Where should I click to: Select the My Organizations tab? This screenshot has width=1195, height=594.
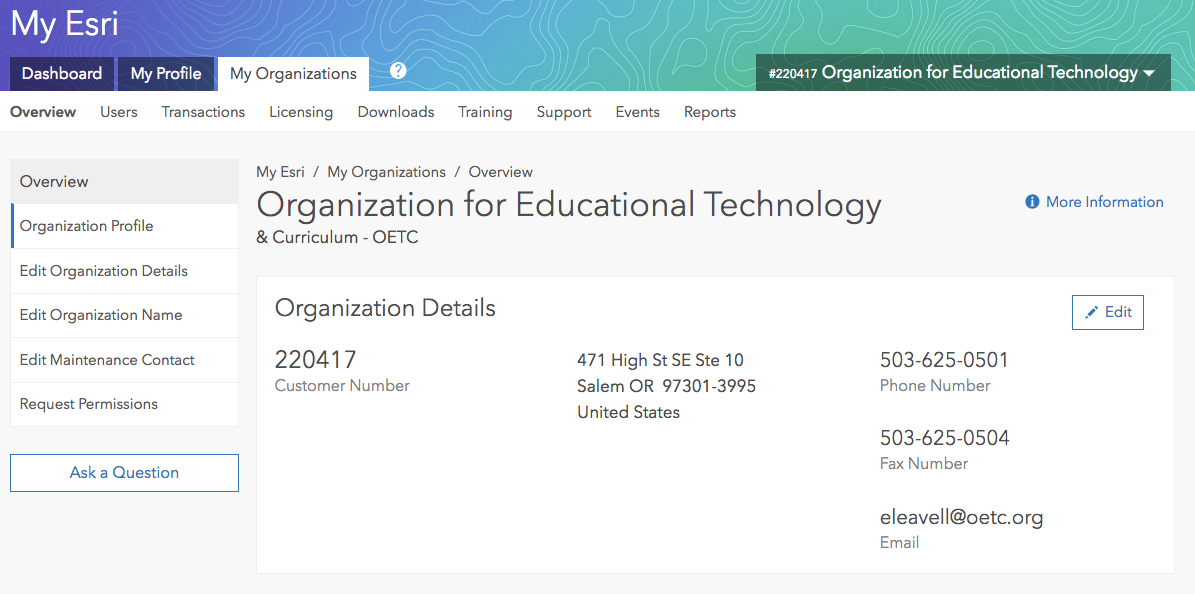(293, 74)
